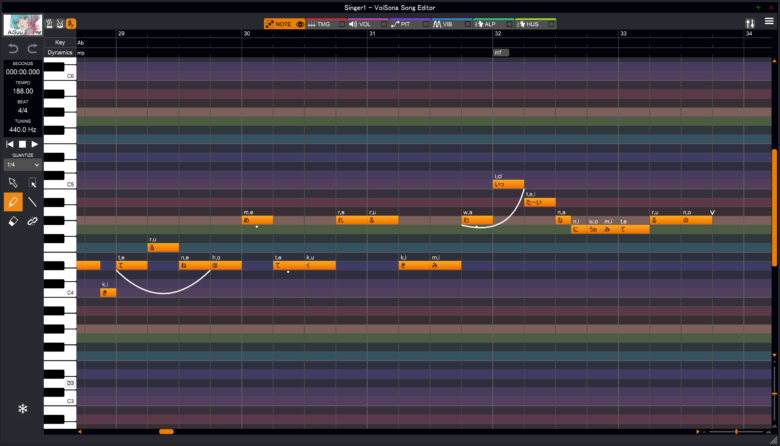Viewport: 780px width, 446px height.
Task: Switch to the VIB tab
Action: coord(447,23)
